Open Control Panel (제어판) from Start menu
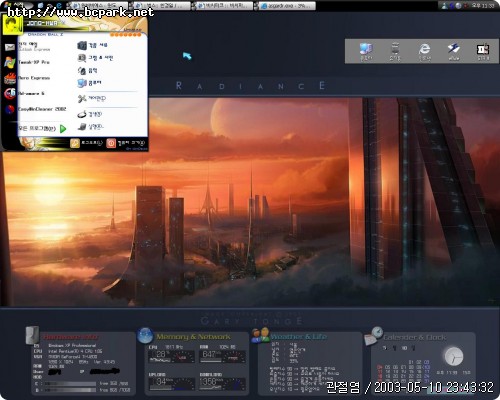 tap(92, 99)
